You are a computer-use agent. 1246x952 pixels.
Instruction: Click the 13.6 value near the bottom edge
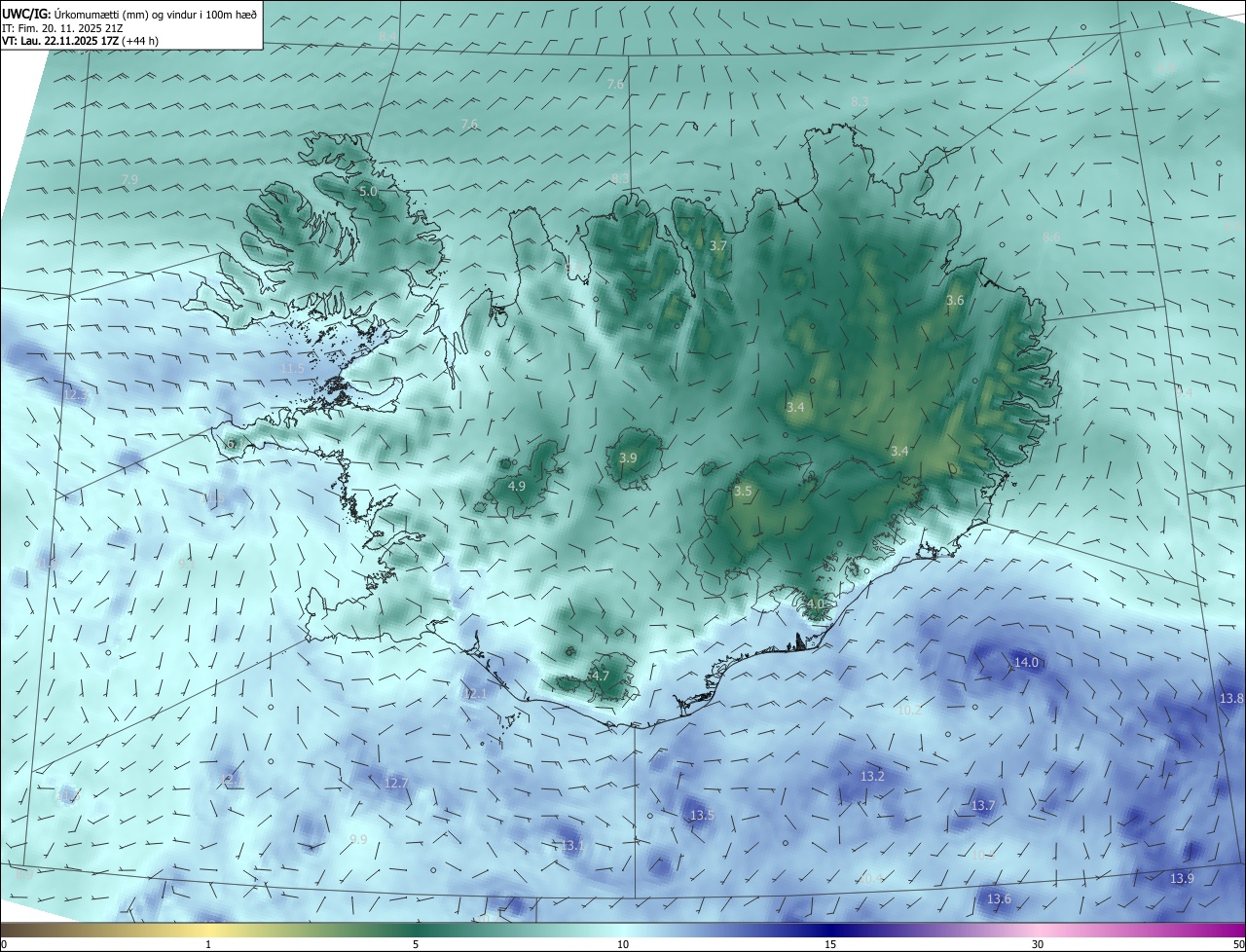pos(999,898)
